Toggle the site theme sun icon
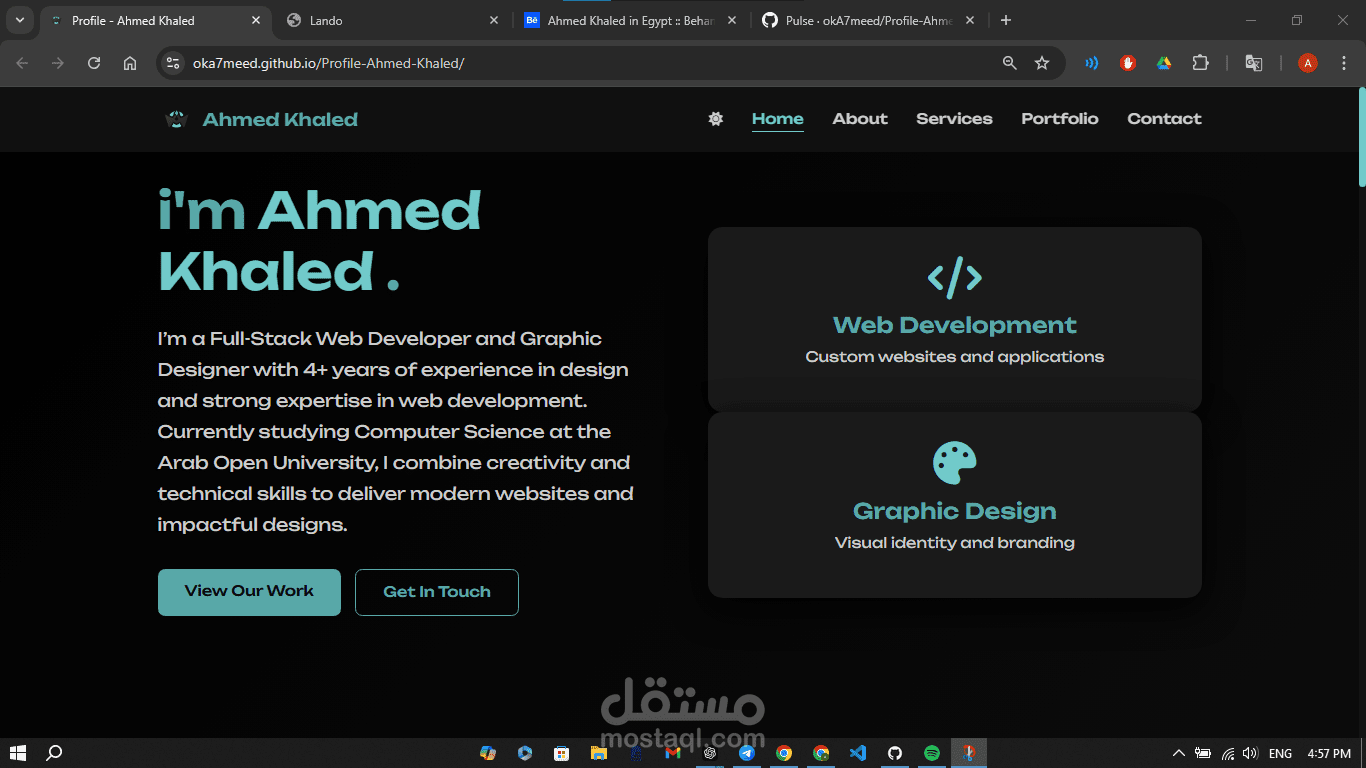This screenshot has width=1366, height=768. (x=715, y=119)
